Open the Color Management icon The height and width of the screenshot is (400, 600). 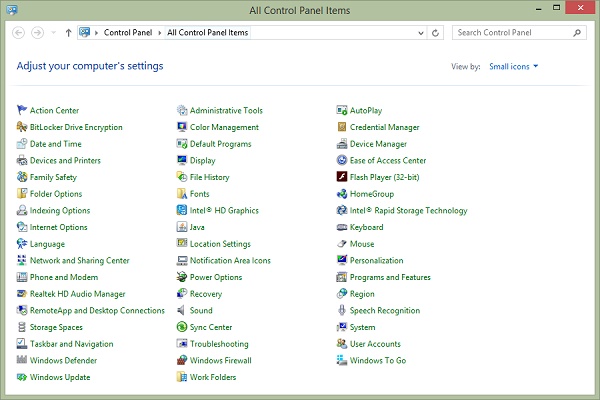tap(182, 127)
